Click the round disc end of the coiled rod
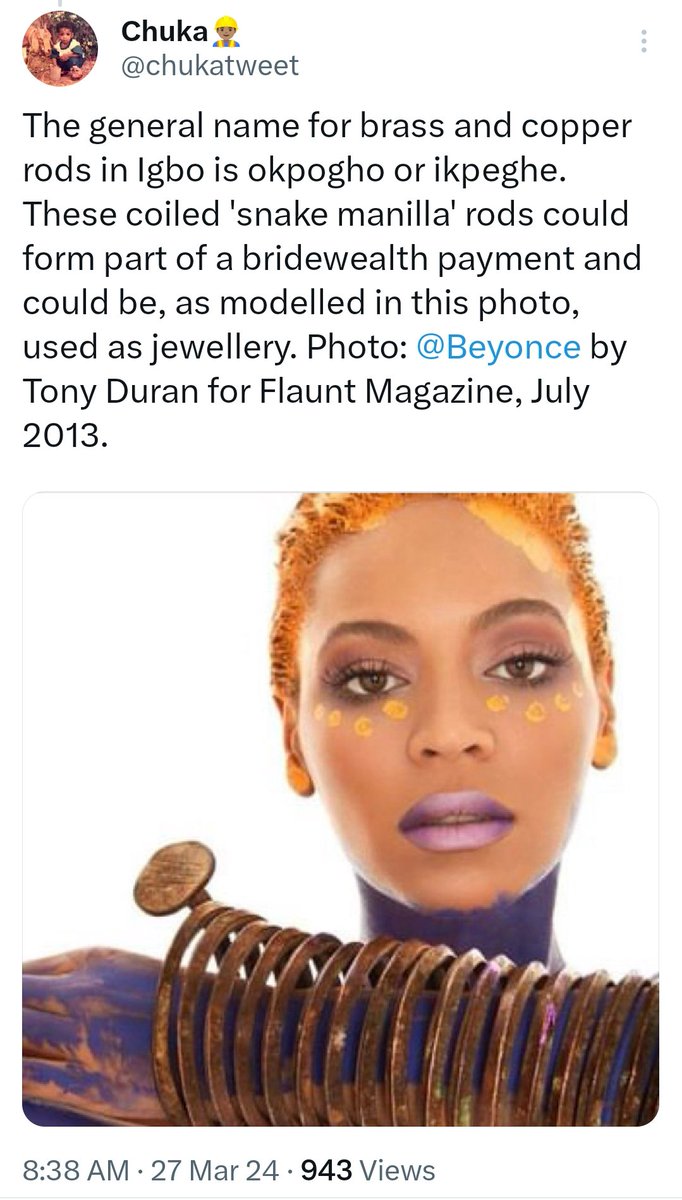Viewport: 682px width, 1200px height. pos(173,878)
